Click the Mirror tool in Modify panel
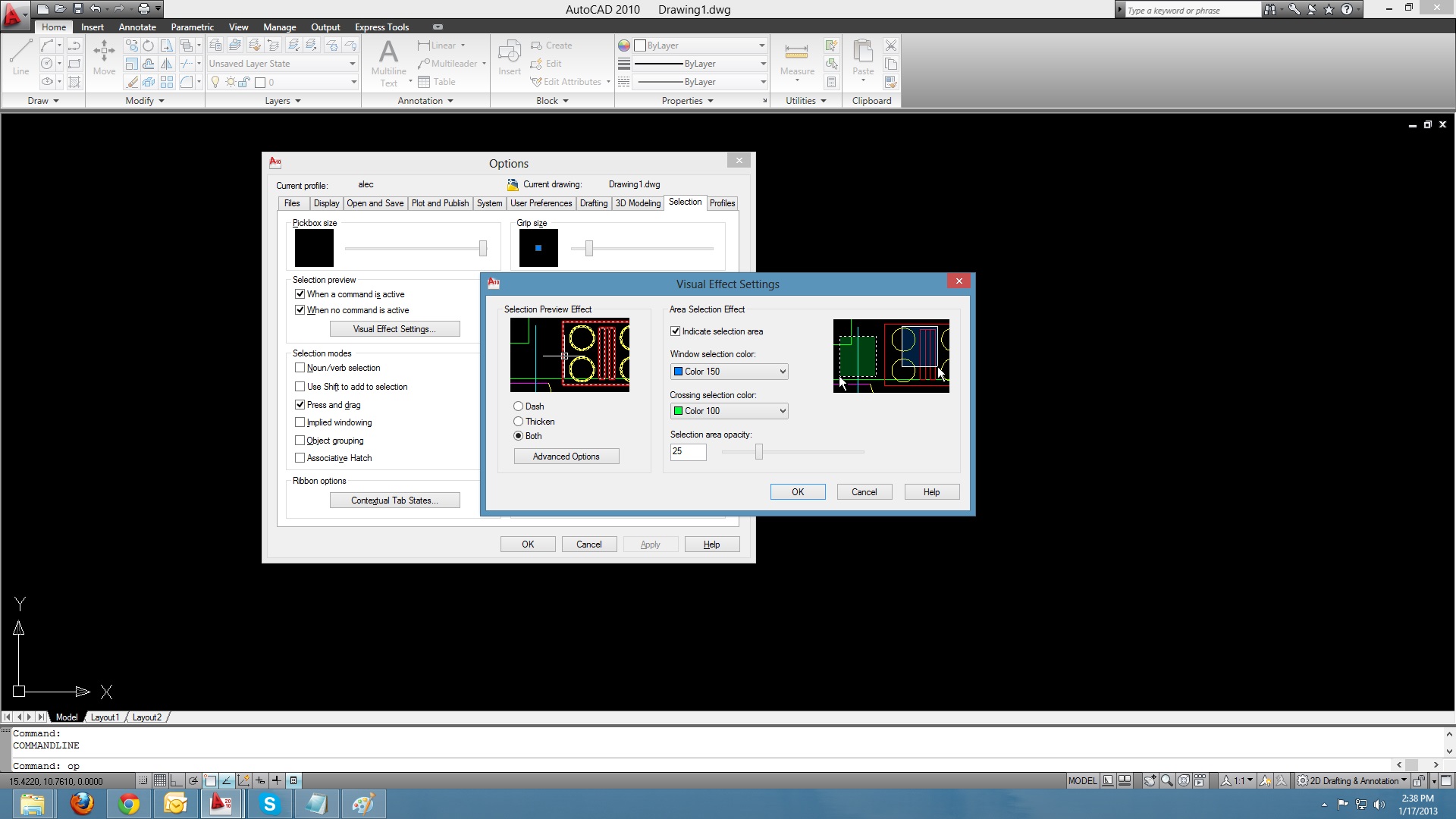 [166, 64]
